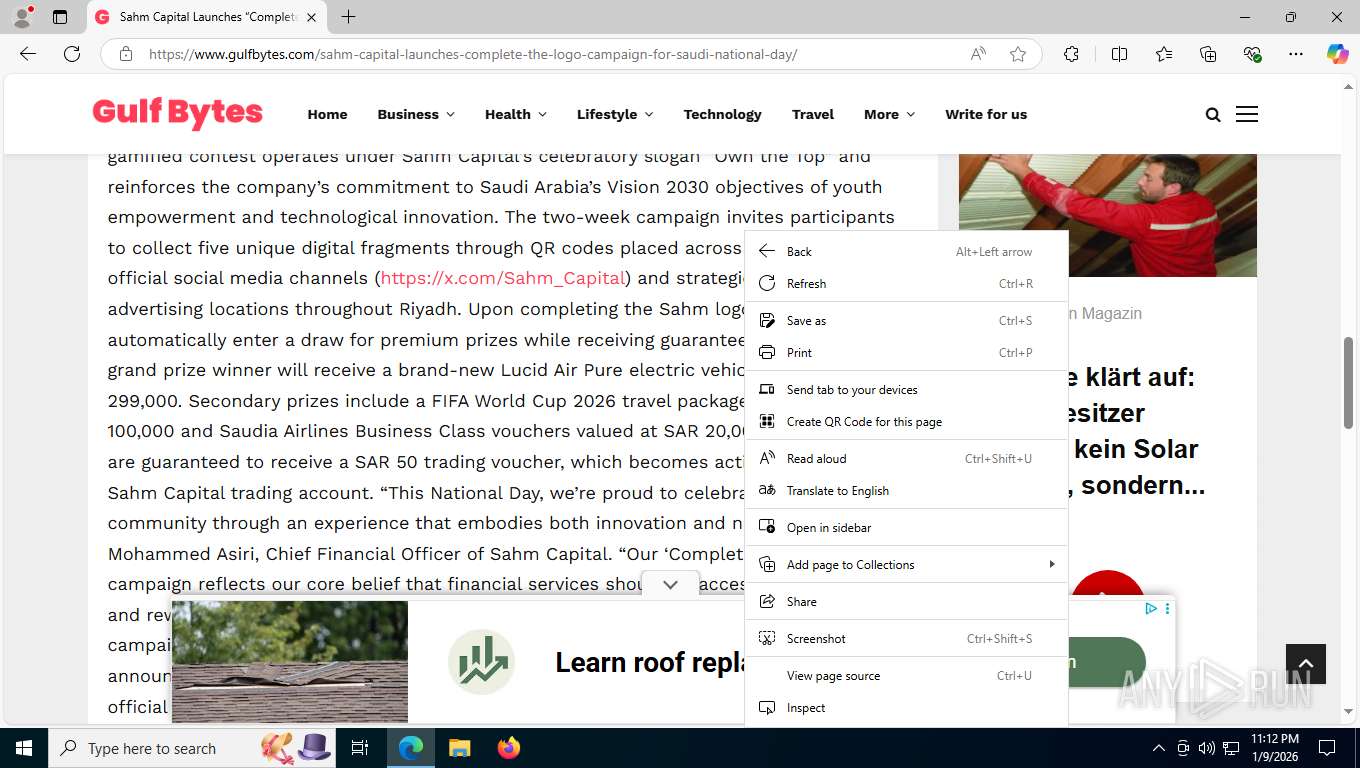
Task: Launch the Copilot icon
Action: point(1338,54)
